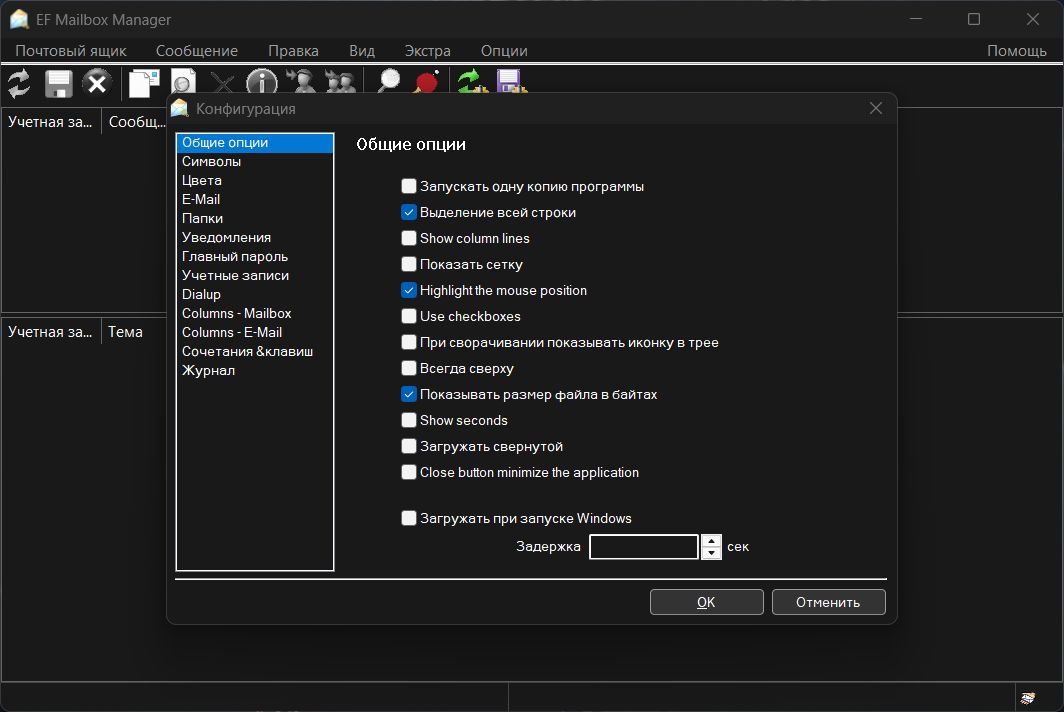Click the white X cancel toolbar icon
The width and height of the screenshot is (1064, 712).
pyautogui.click(x=96, y=83)
